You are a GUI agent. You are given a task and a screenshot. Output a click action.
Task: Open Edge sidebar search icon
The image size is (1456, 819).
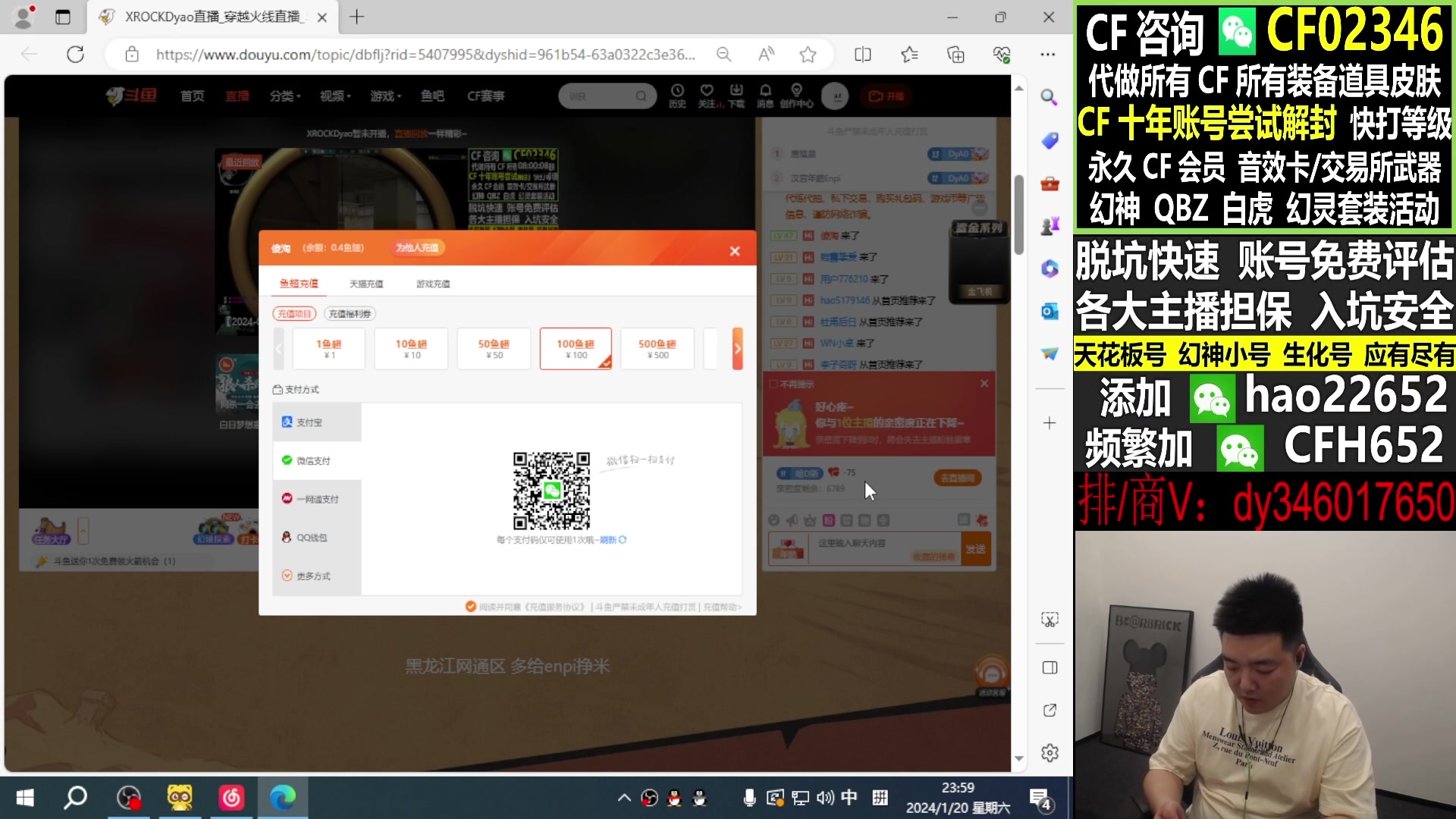[1049, 97]
